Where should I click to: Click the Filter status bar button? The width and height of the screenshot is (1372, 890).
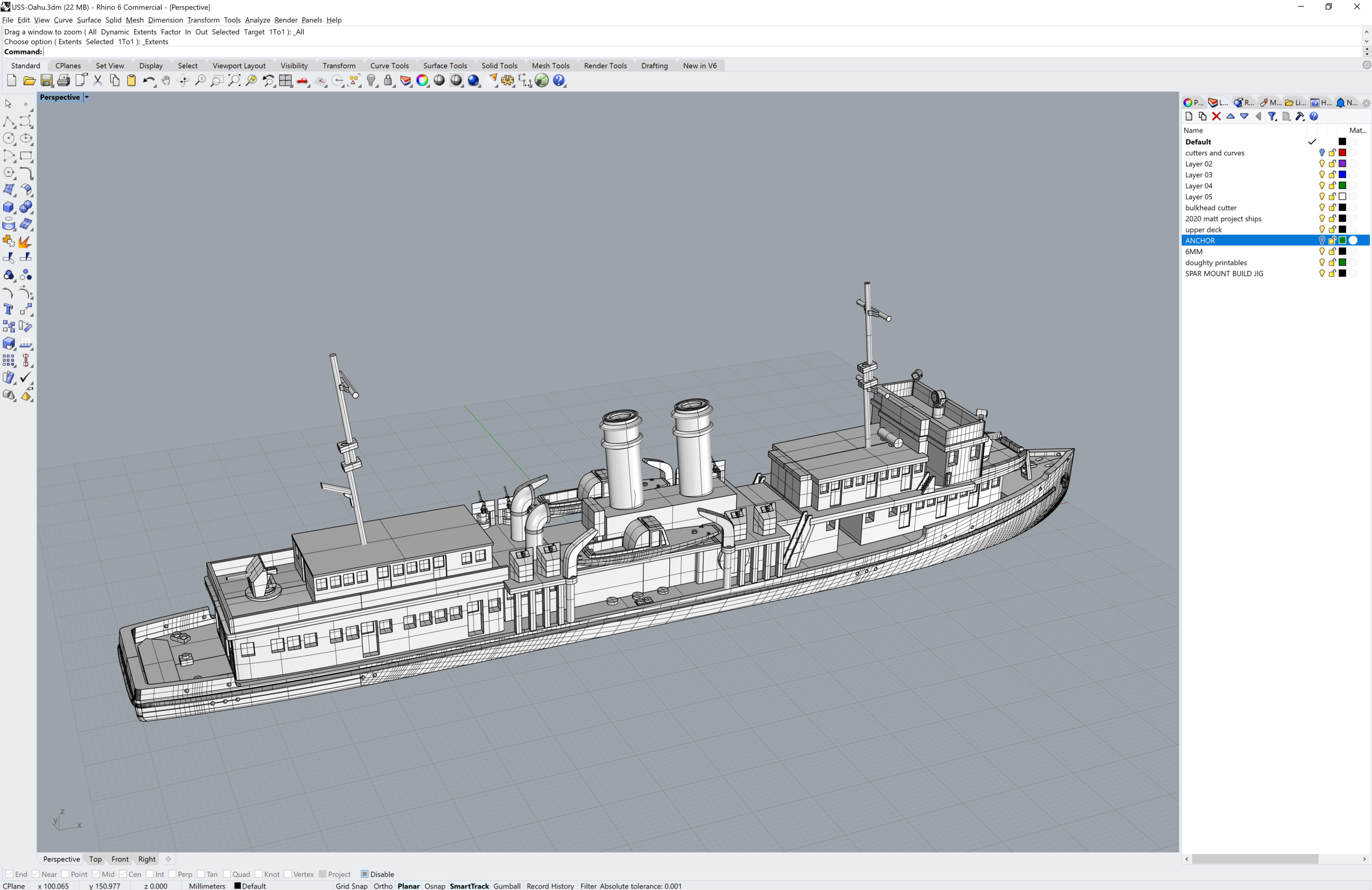(588, 886)
